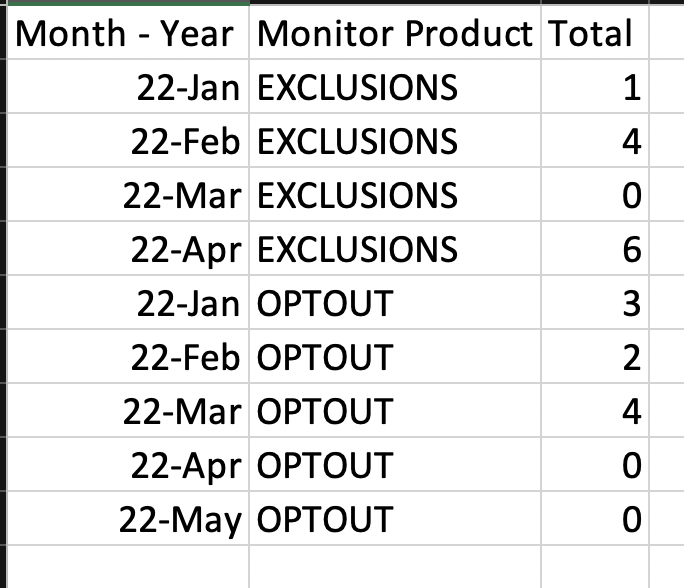Select the Total header cell
This screenshot has height=588, width=684.
pyautogui.click(x=595, y=33)
